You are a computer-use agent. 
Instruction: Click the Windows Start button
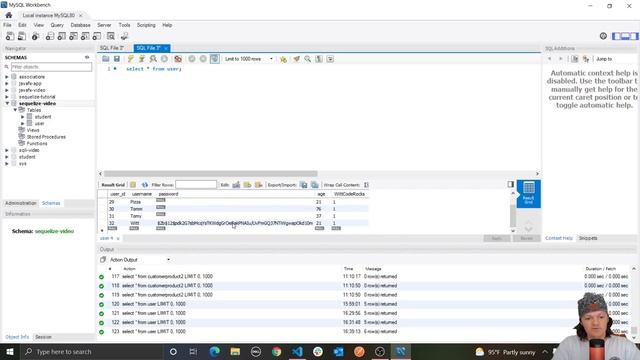point(9,351)
